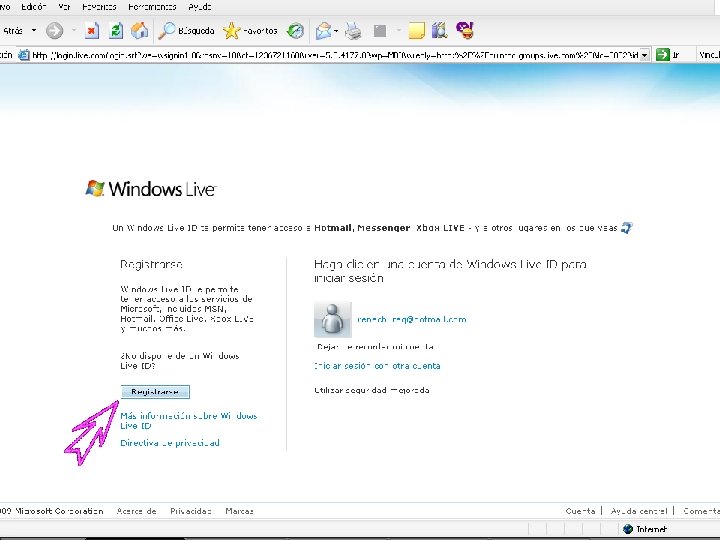Screen dimensions: 720x540
Task: Open the Mail envelope icon
Action: click(323, 31)
